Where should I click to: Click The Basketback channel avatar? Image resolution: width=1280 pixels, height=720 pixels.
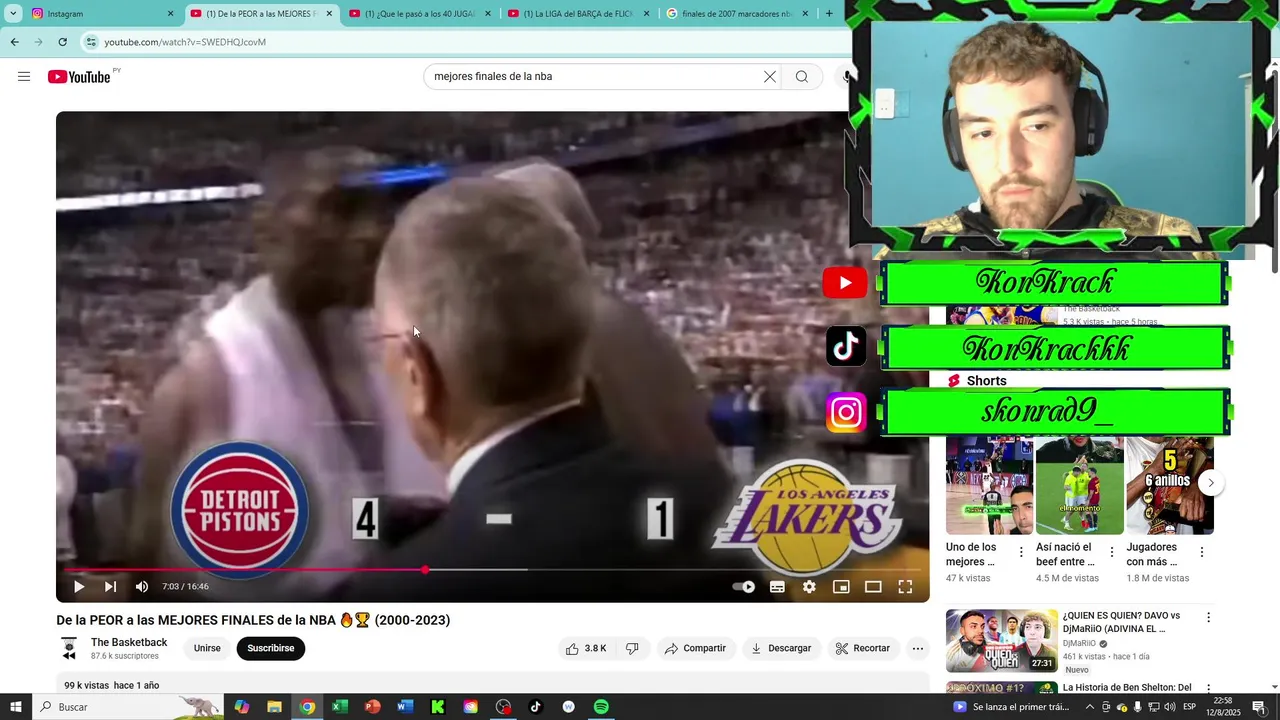[69, 648]
